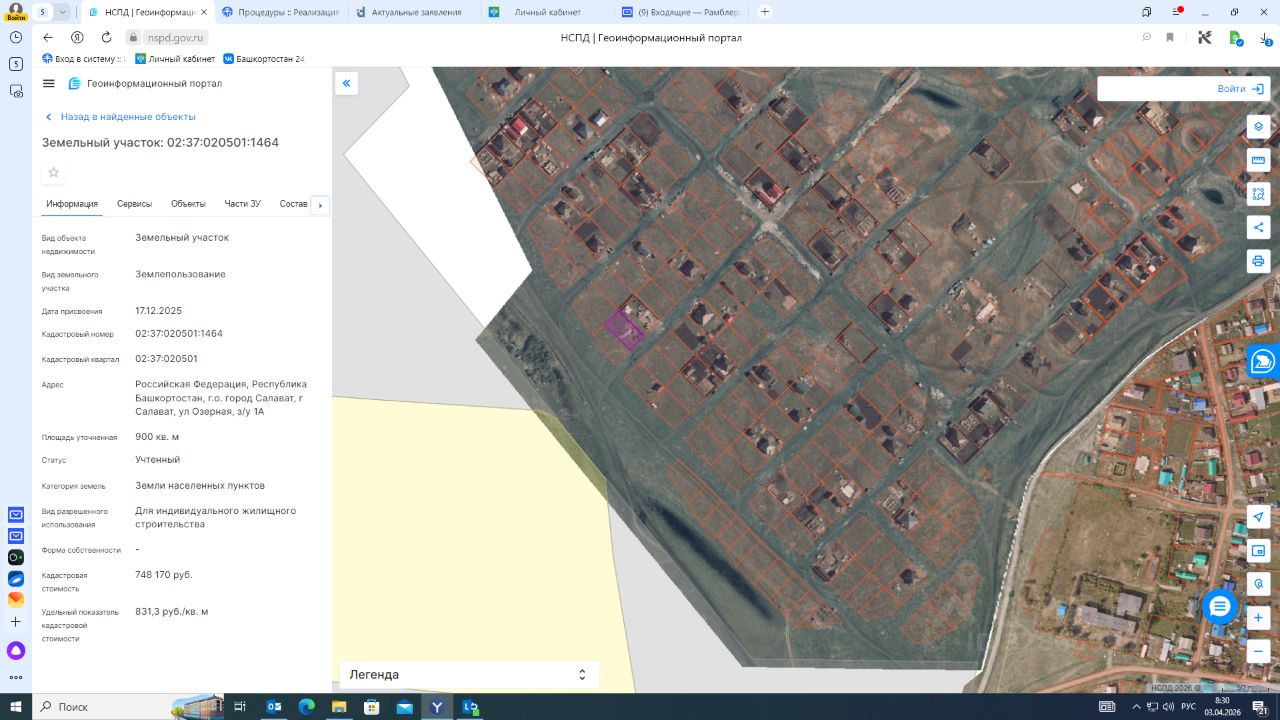The width and height of the screenshot is (1280, 720).
Task: Collapse the left info panel
Action: point(346,84)
